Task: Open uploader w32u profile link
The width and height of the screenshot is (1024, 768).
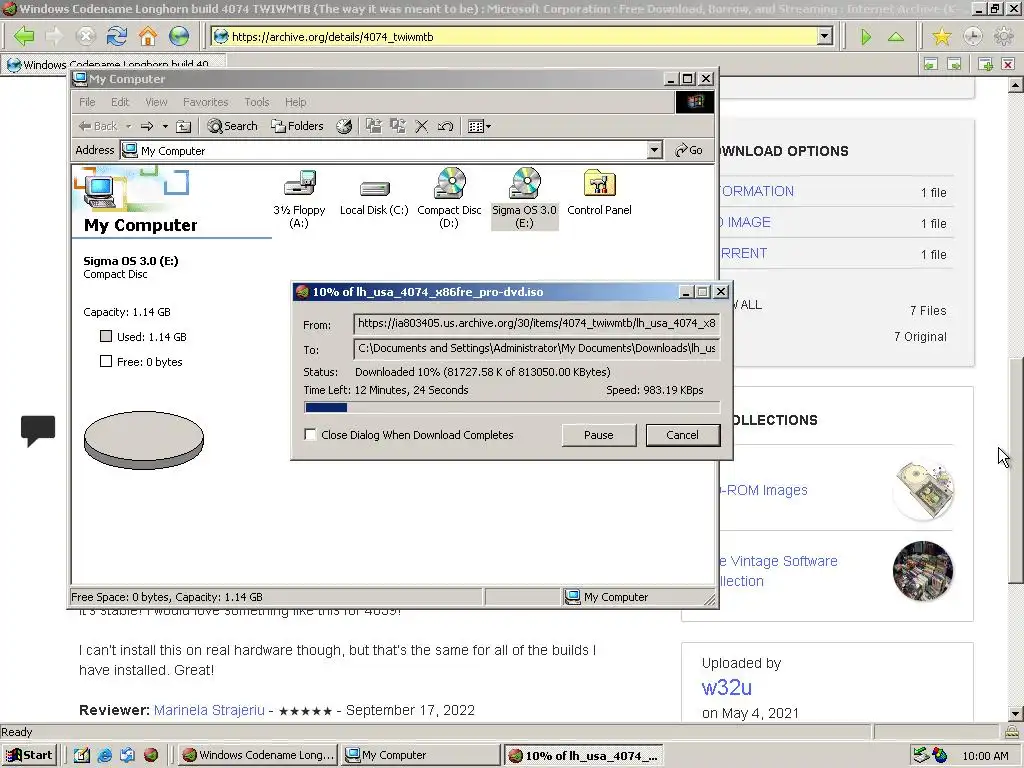Action: point(727,687)
